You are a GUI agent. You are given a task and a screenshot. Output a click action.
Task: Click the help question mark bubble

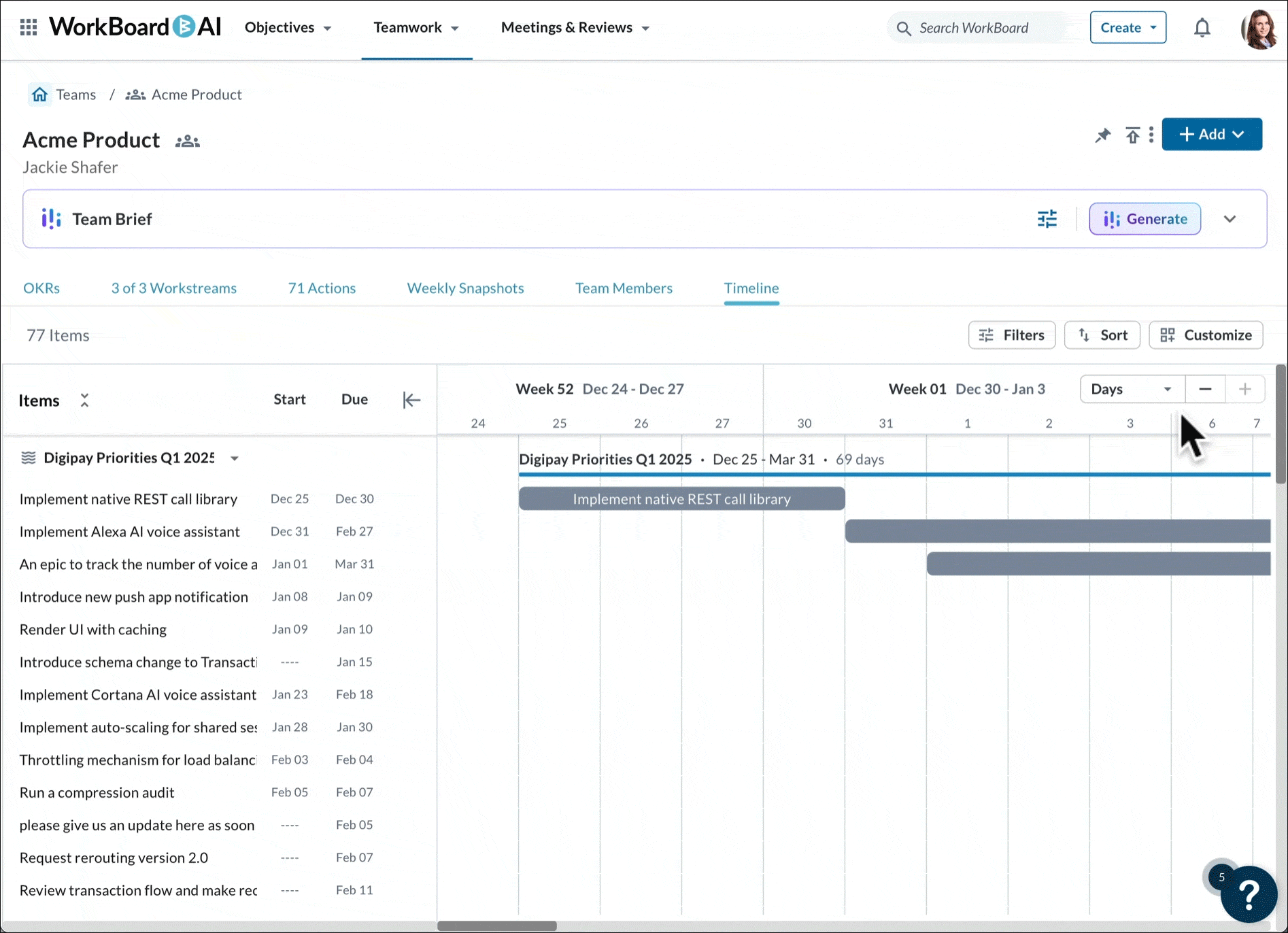(x=1249, y=894)
